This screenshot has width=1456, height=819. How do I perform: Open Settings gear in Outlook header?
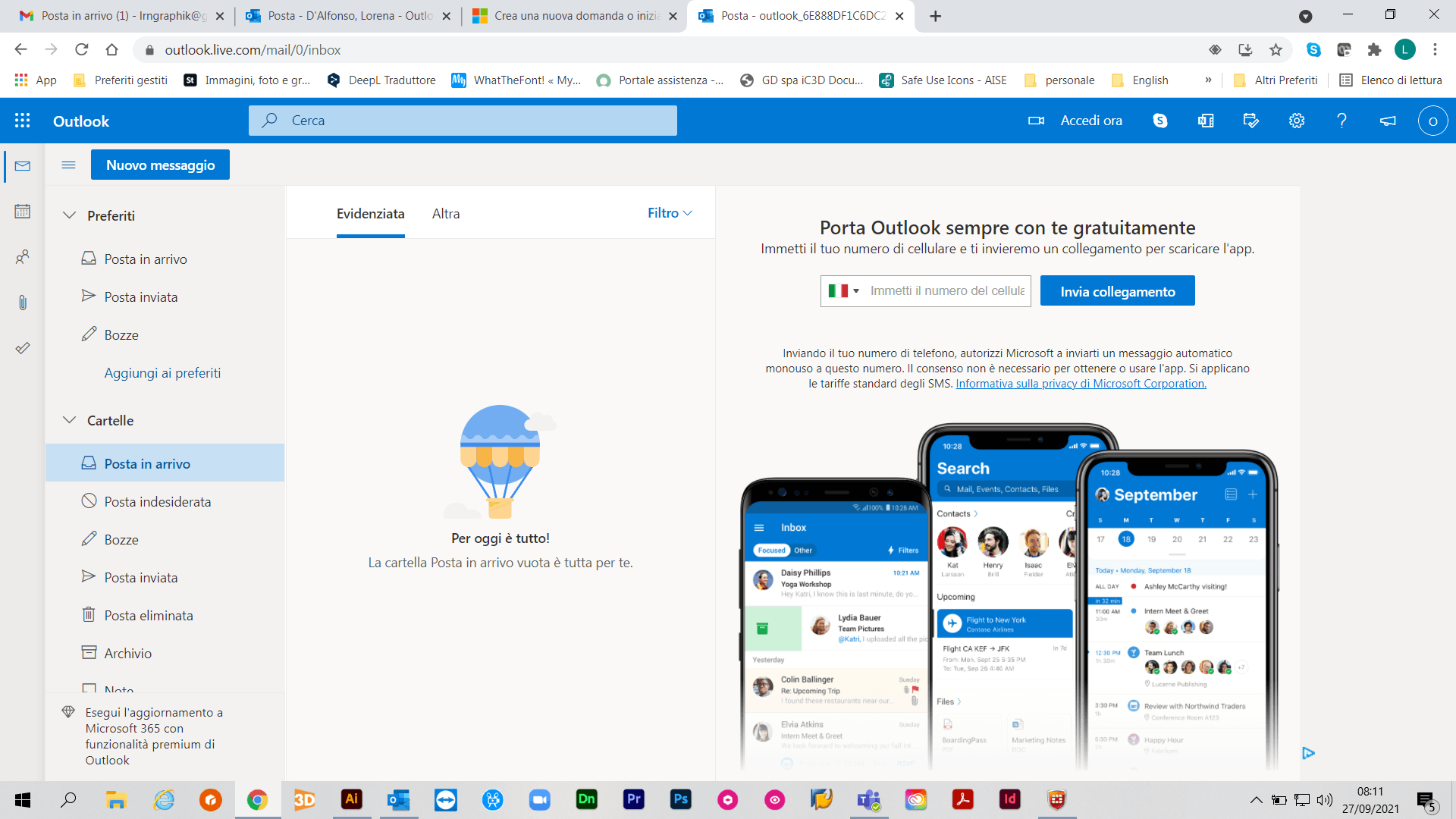(1297, 121)
